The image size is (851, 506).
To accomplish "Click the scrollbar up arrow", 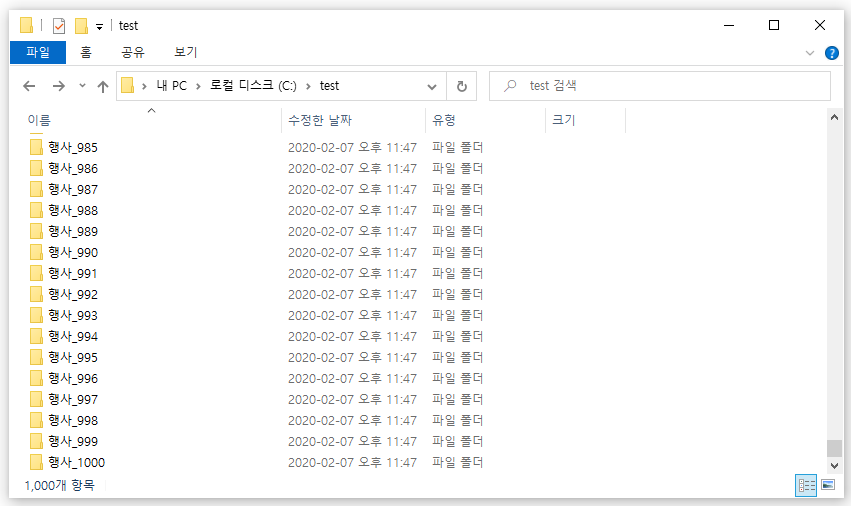I will [x=834, y=118].
